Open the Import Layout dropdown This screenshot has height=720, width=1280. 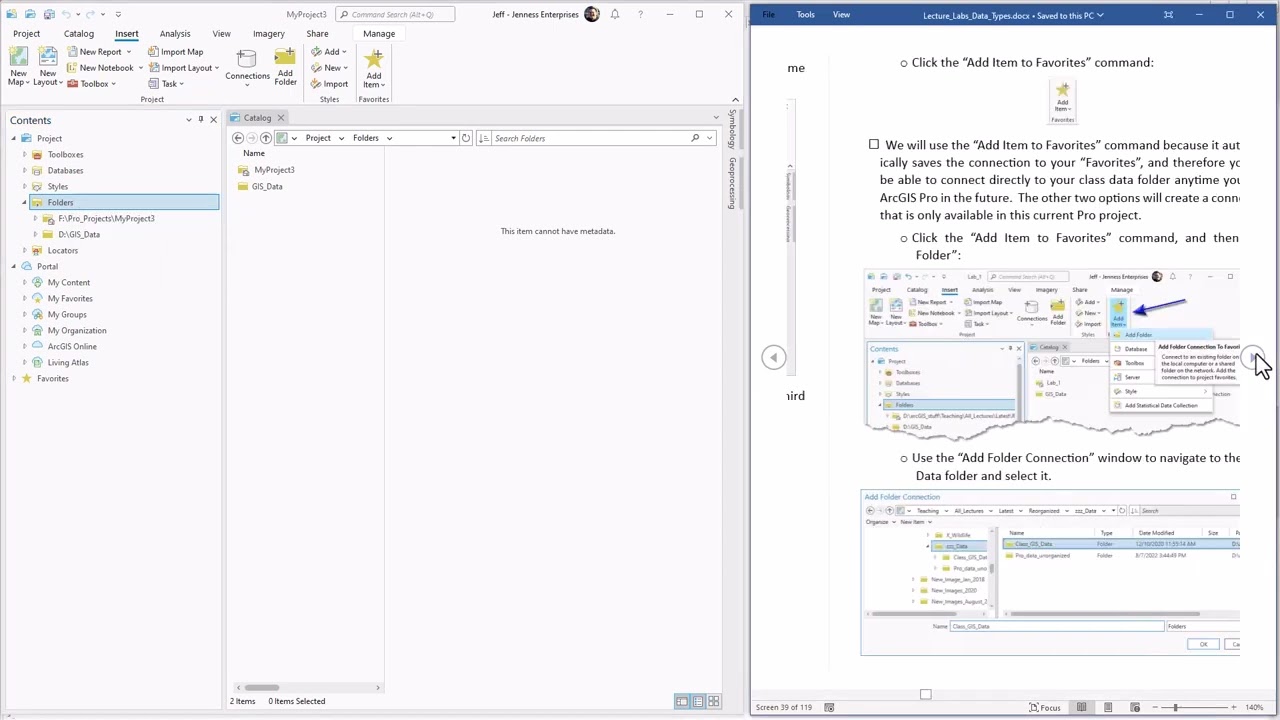[218, 68]
